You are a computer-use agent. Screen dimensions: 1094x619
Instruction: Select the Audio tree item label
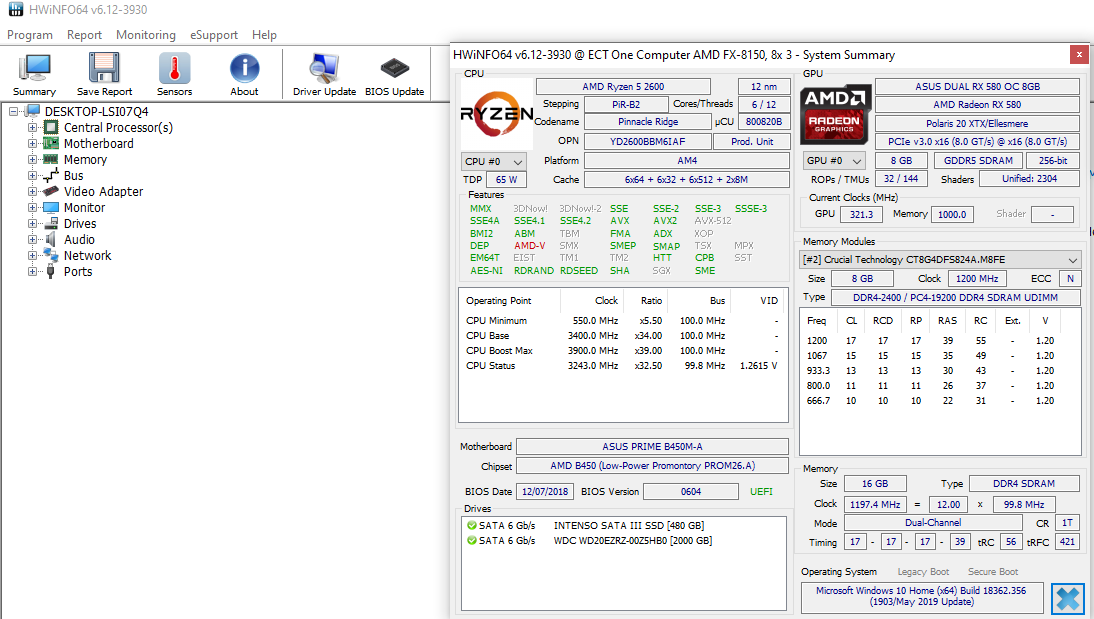(x=80, y=239)
